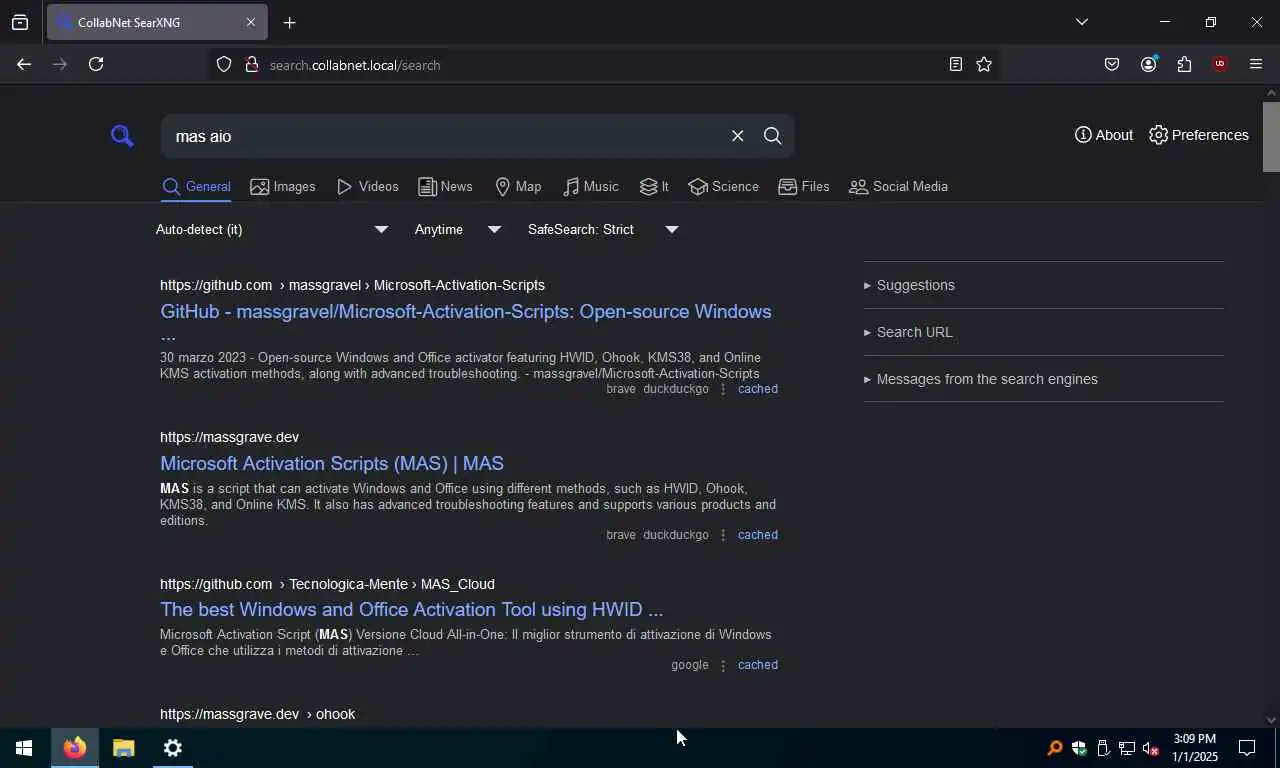Click the massgrave.dev ohook URL text
Viewport: 1280px width, 768px height.
click(257, 714)
